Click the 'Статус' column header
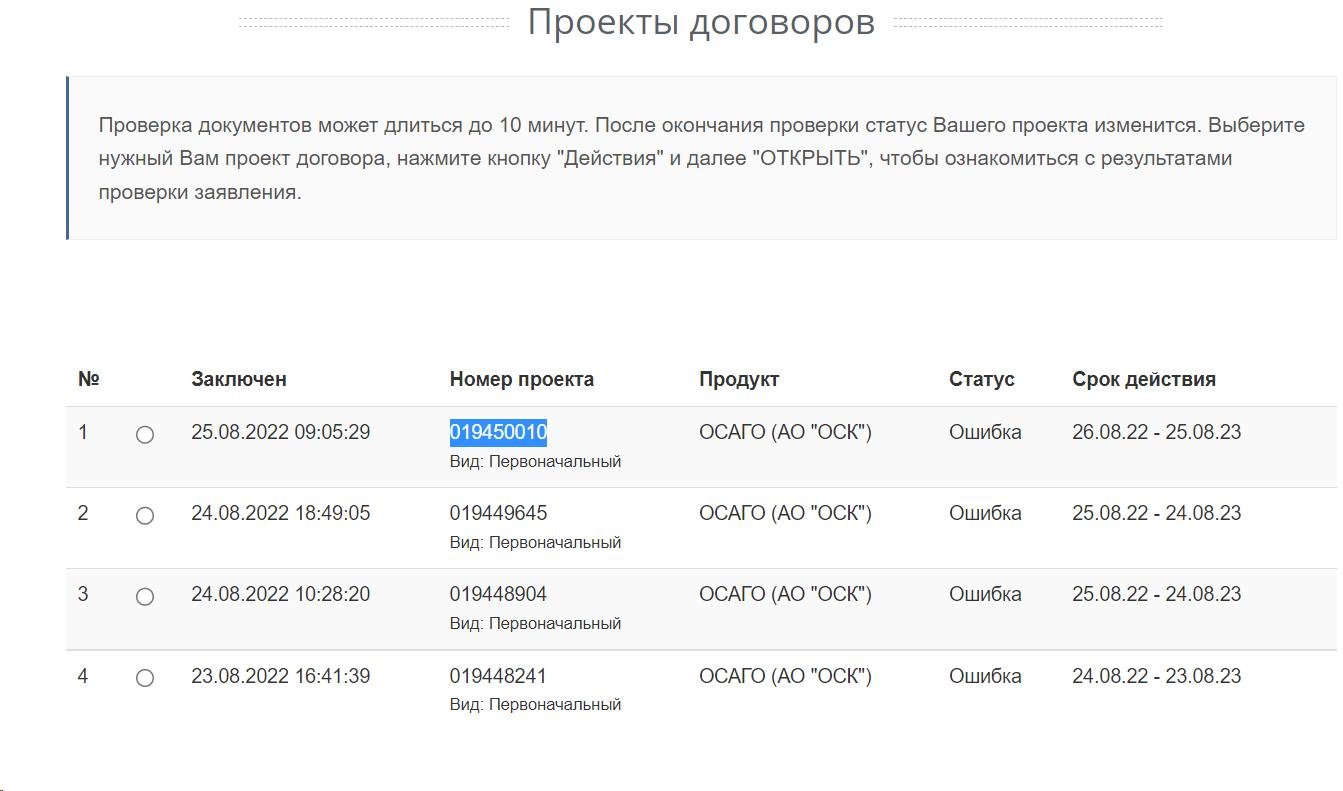 click(982, 379)
